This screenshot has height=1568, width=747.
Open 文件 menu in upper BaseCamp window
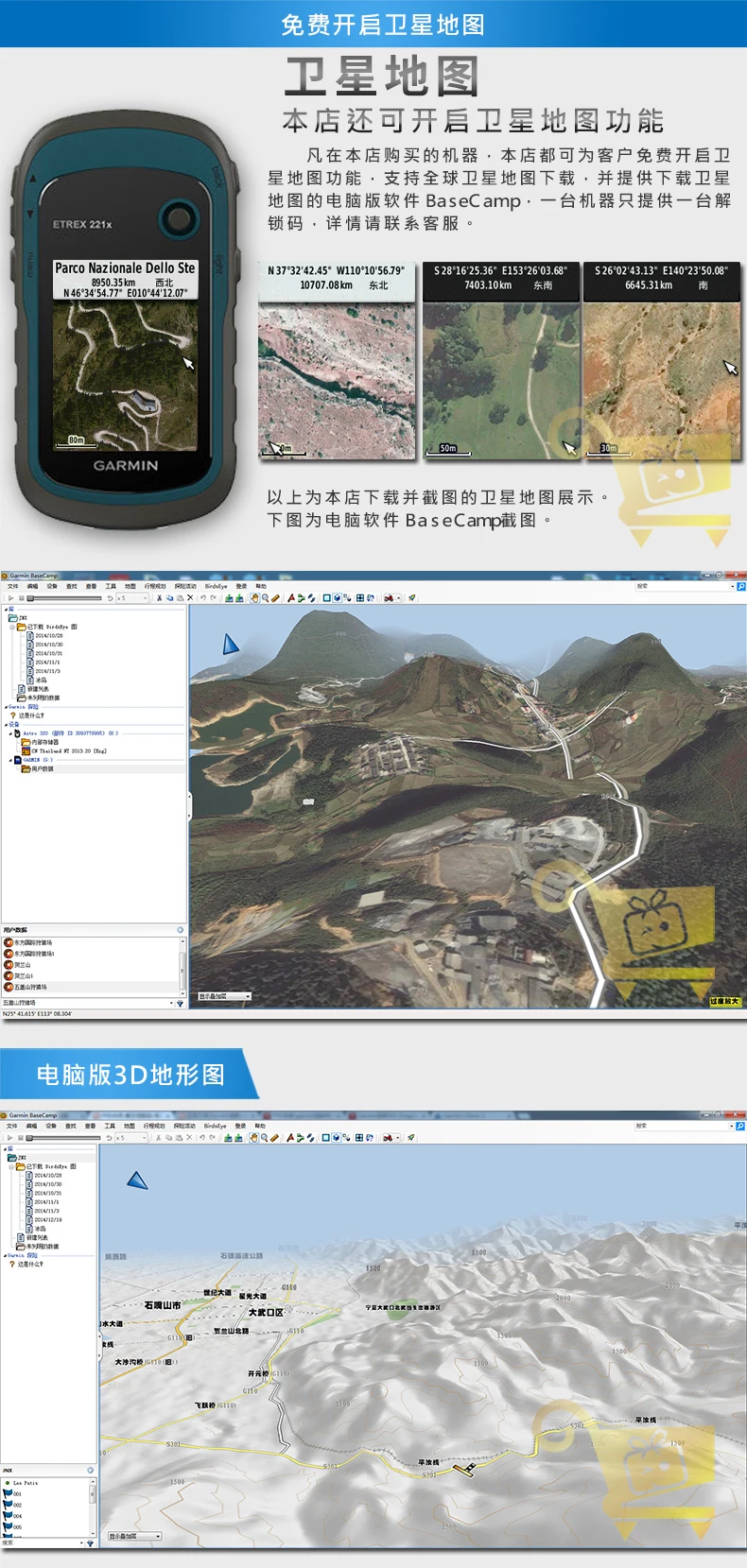tap(12, 586)
